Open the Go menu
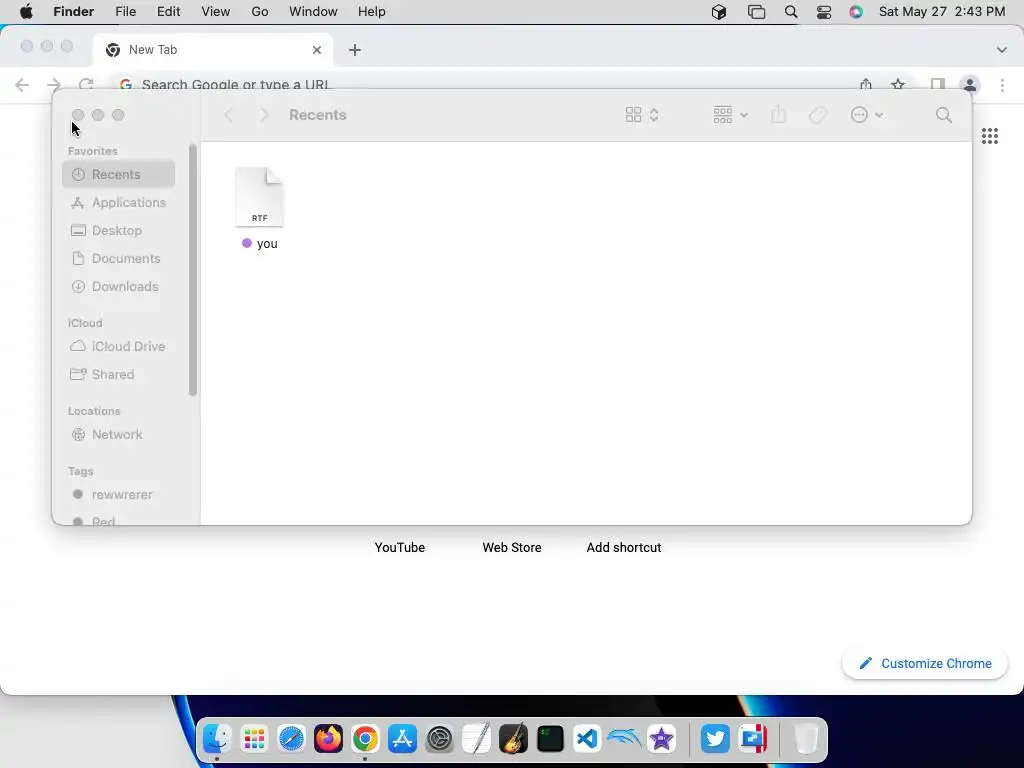1024x768 pixels. pyautogui.click(x=260, y=12)
